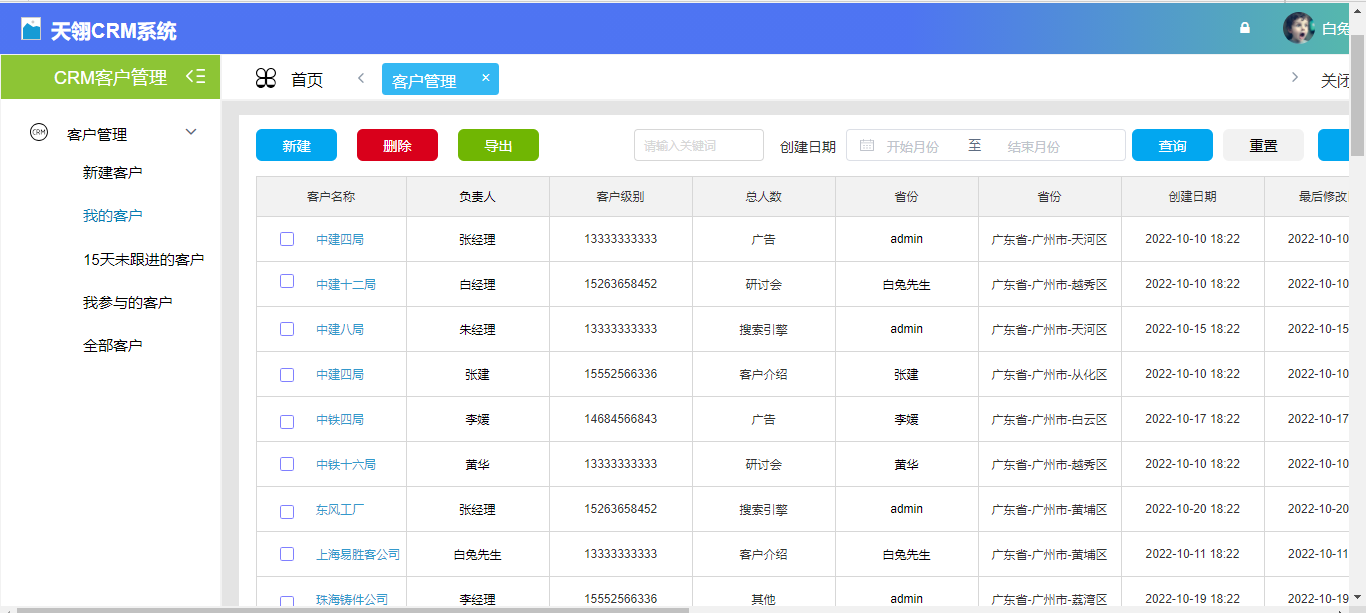Click the 查询 search button
1366x613 pixels.
(1171, 145)
